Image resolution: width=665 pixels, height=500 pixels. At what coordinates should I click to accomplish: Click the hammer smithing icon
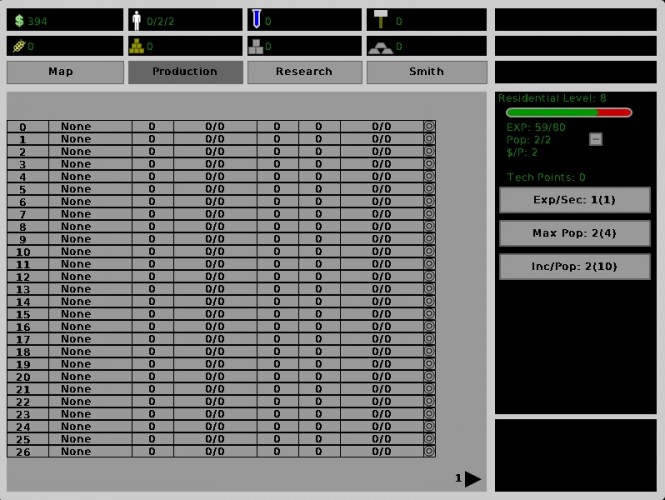tap(381, 19)
